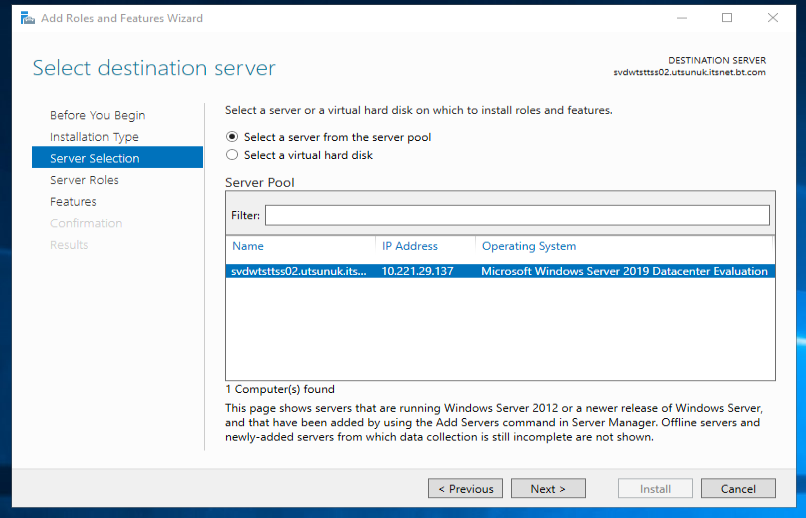The width and height of the screenshot is (806, 518).
Task: Click into the Filter text field
Action: click(x=517, y=215)
